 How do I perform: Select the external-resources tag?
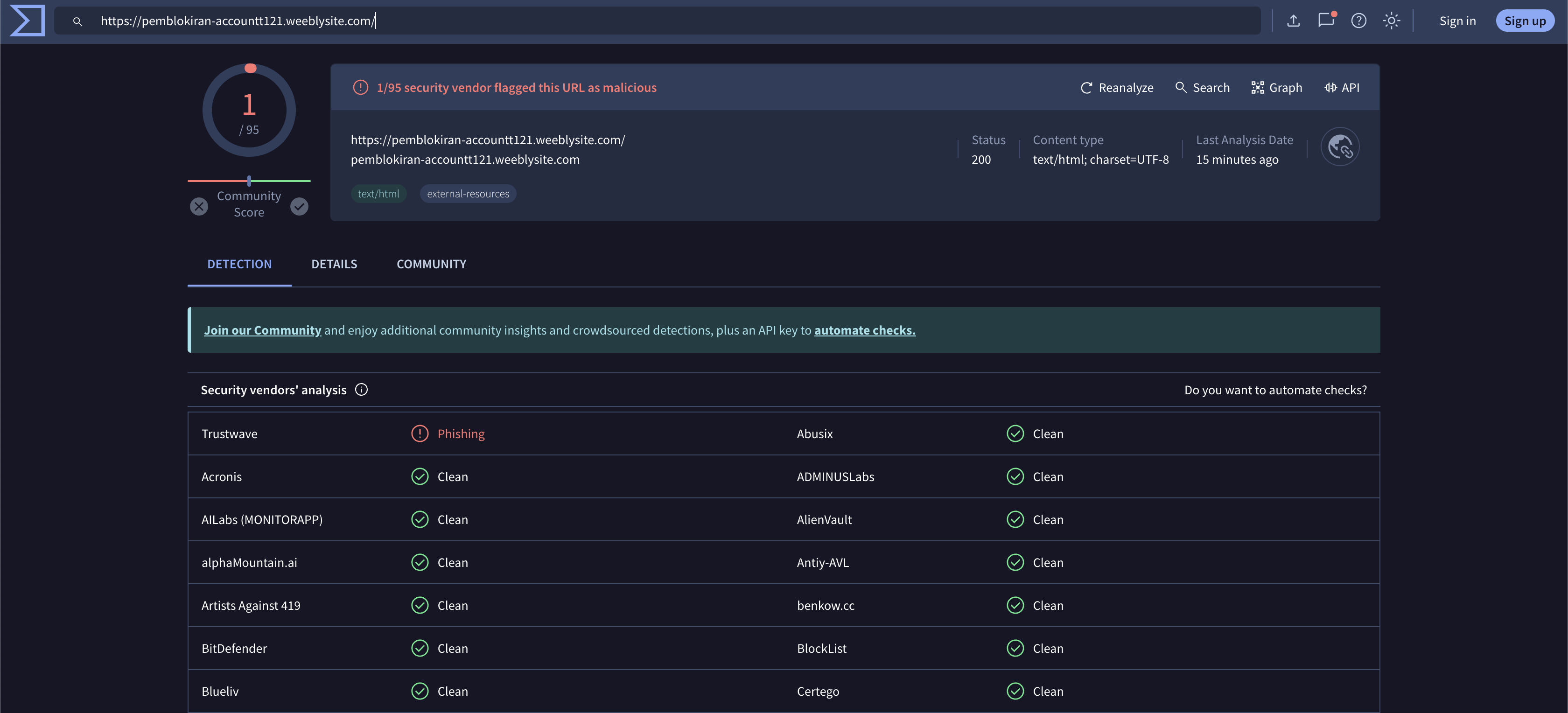[x=468, y=194]
